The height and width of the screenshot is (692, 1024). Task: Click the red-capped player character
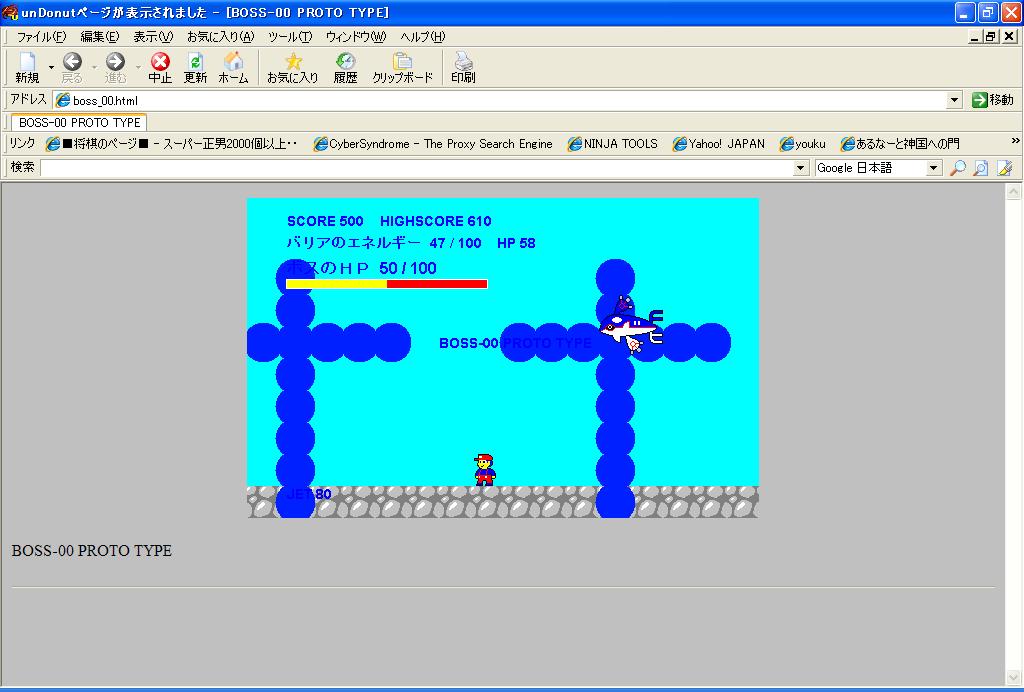click(x=485, y=469)
